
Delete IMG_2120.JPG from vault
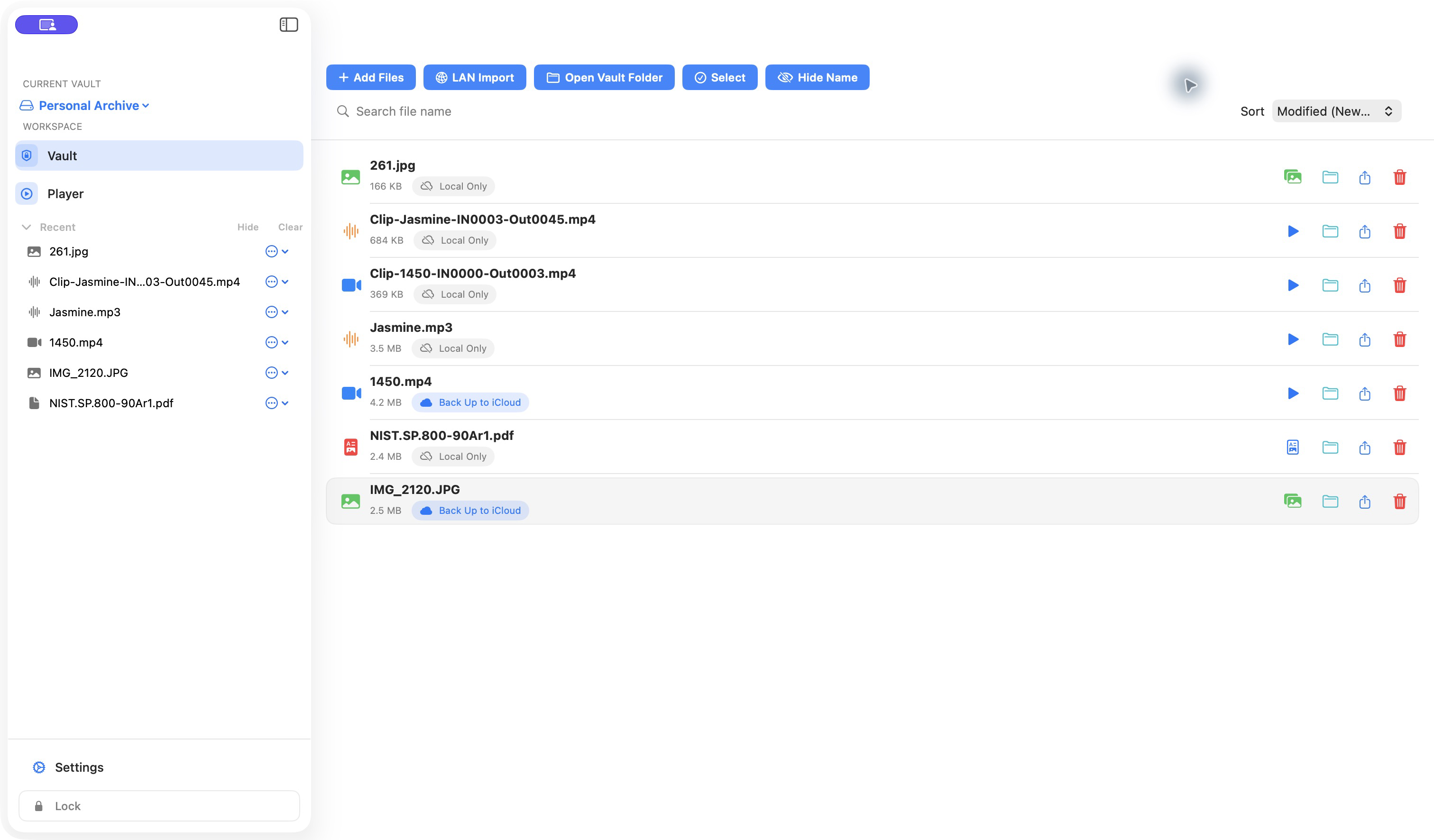coord(1399,501)
